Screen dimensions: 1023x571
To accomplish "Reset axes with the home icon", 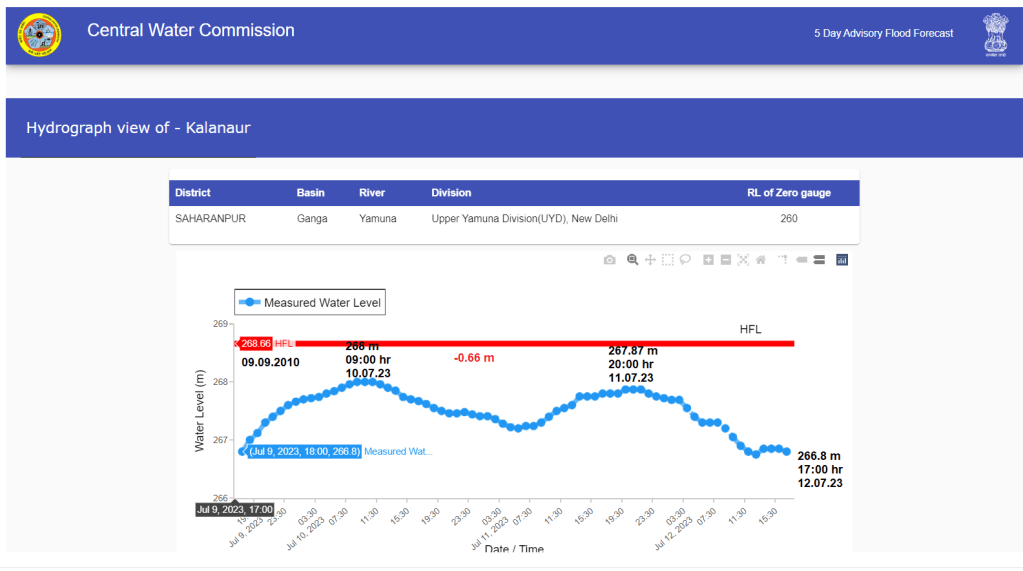I will 760,260.
